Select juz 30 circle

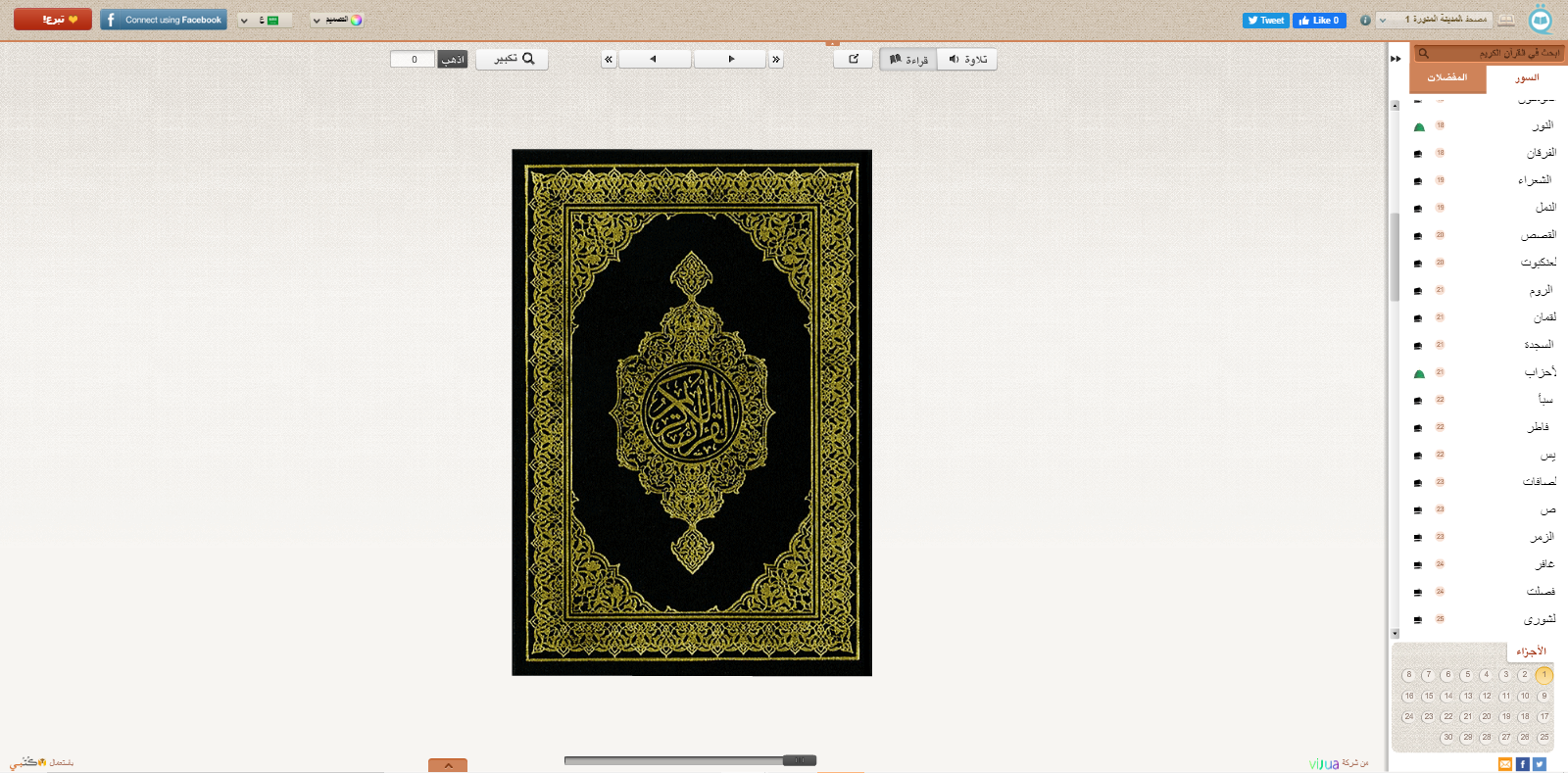(1447, 738)
